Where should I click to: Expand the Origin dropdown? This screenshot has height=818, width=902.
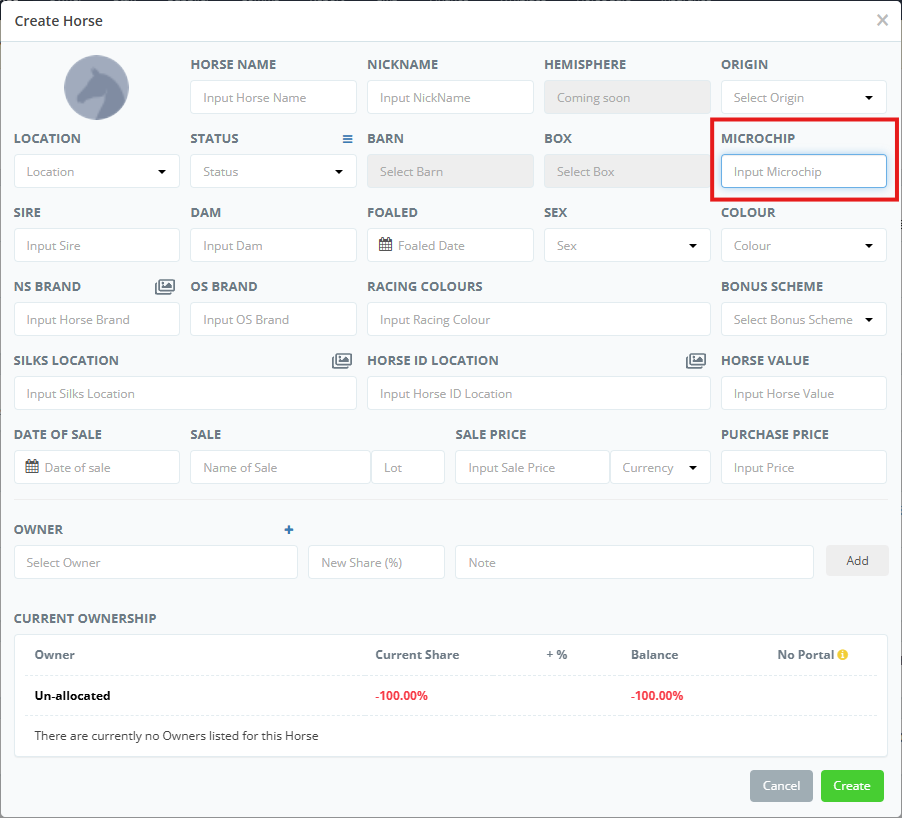tap(803, 98)
